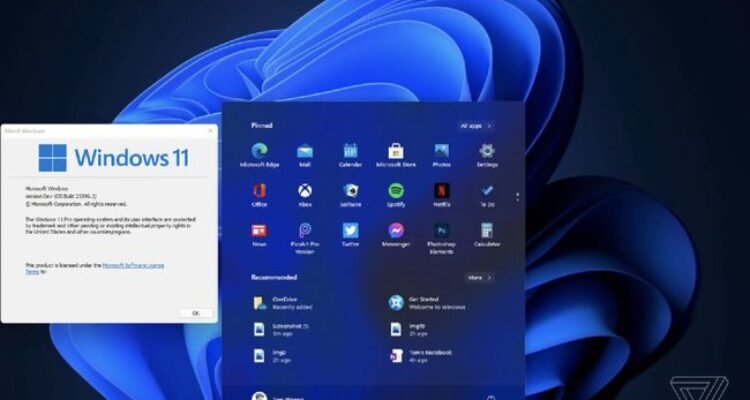
Task: Click the Windows 11 logo in dialog
Action: [53, 158]
